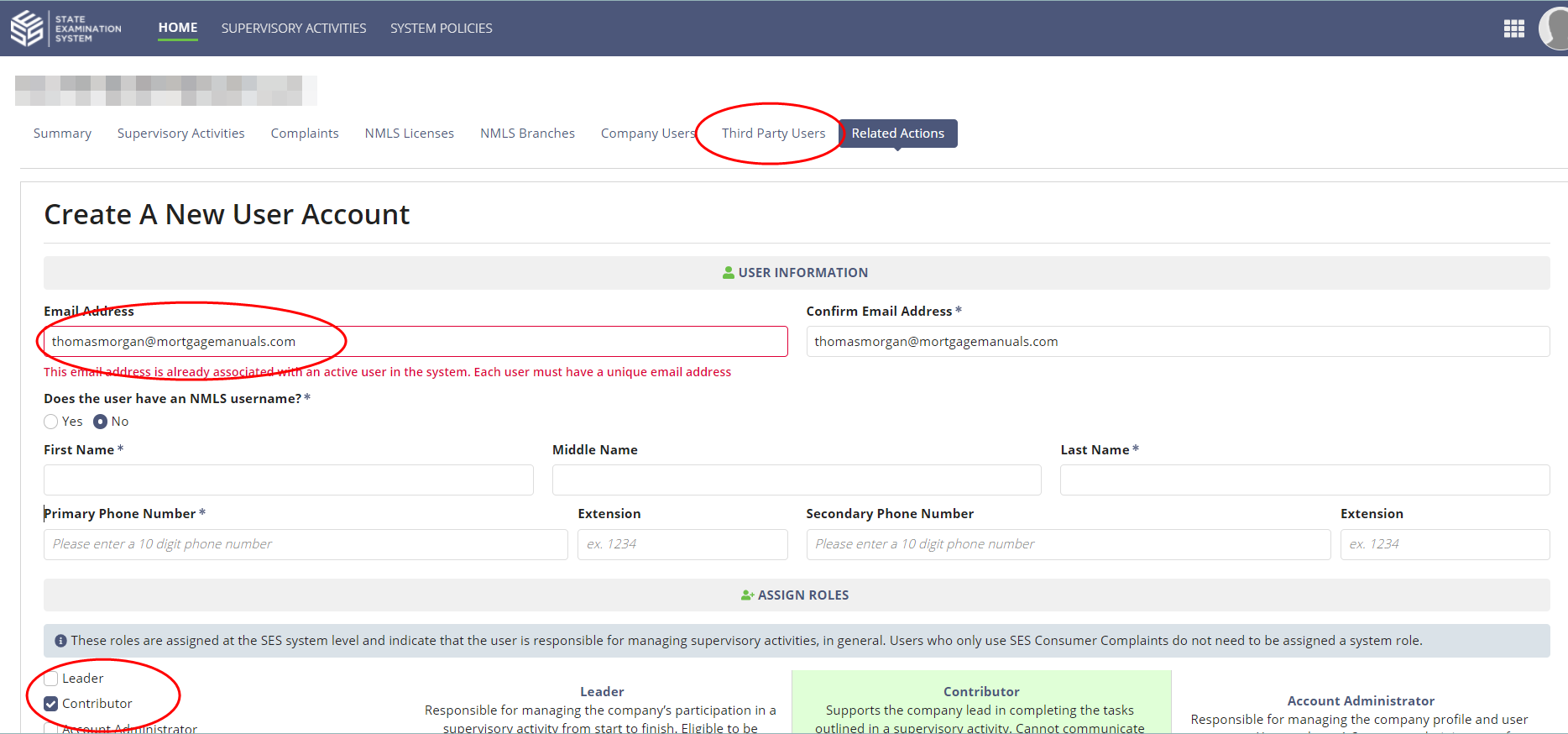The height and width of the screenshot is (734, 1568).
Task: Click the Primary Phone Number field
Action: 306,544
